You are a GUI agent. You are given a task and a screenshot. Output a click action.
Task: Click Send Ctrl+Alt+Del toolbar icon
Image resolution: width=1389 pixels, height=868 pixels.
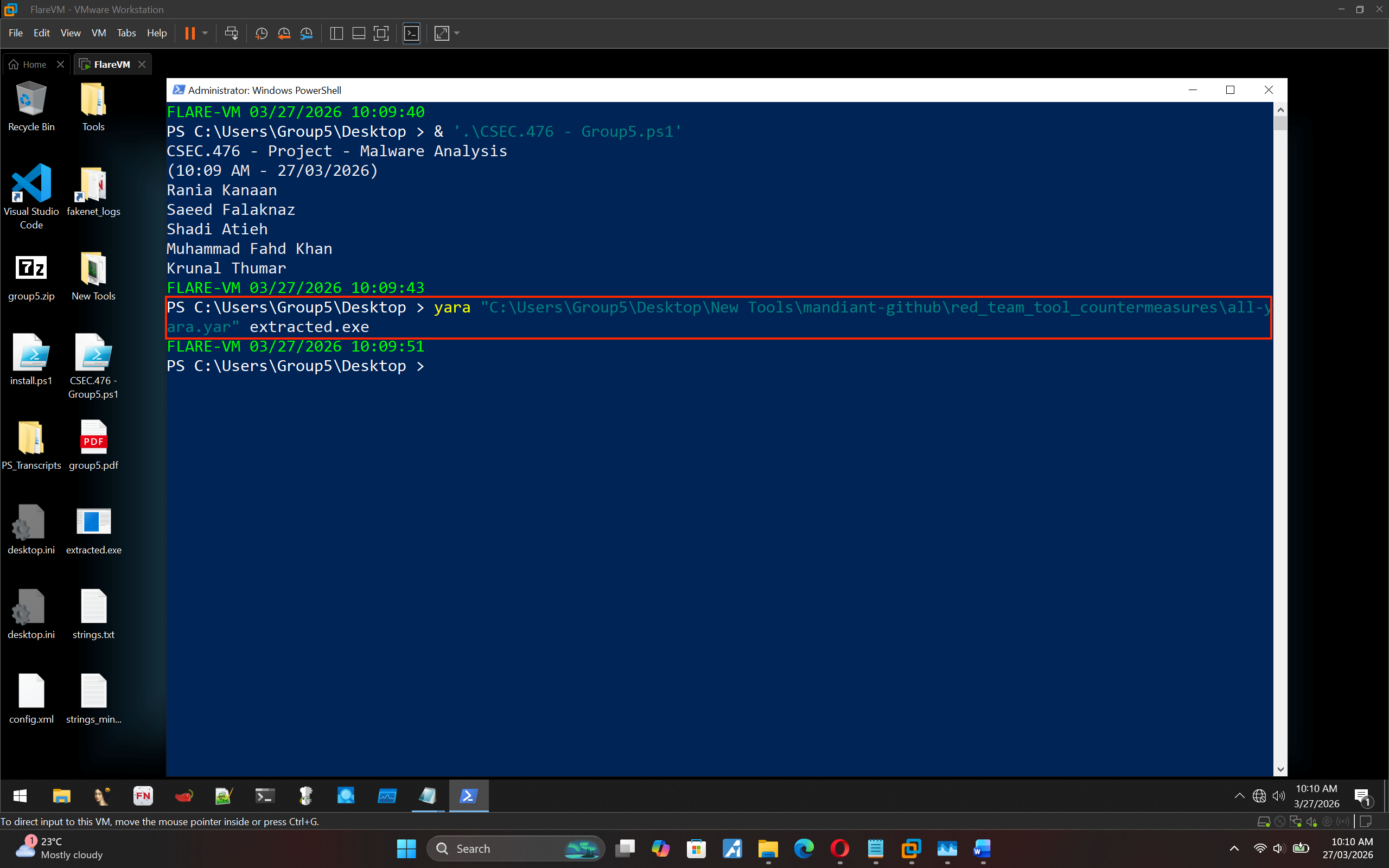click(231, 33)
